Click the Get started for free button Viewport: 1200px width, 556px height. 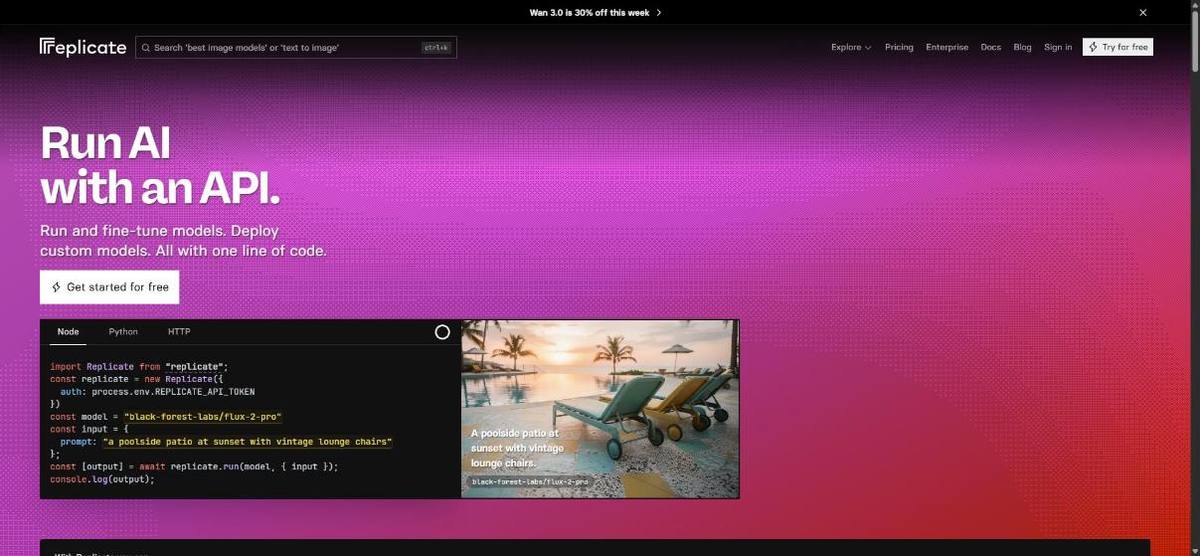tap(110, 287)
